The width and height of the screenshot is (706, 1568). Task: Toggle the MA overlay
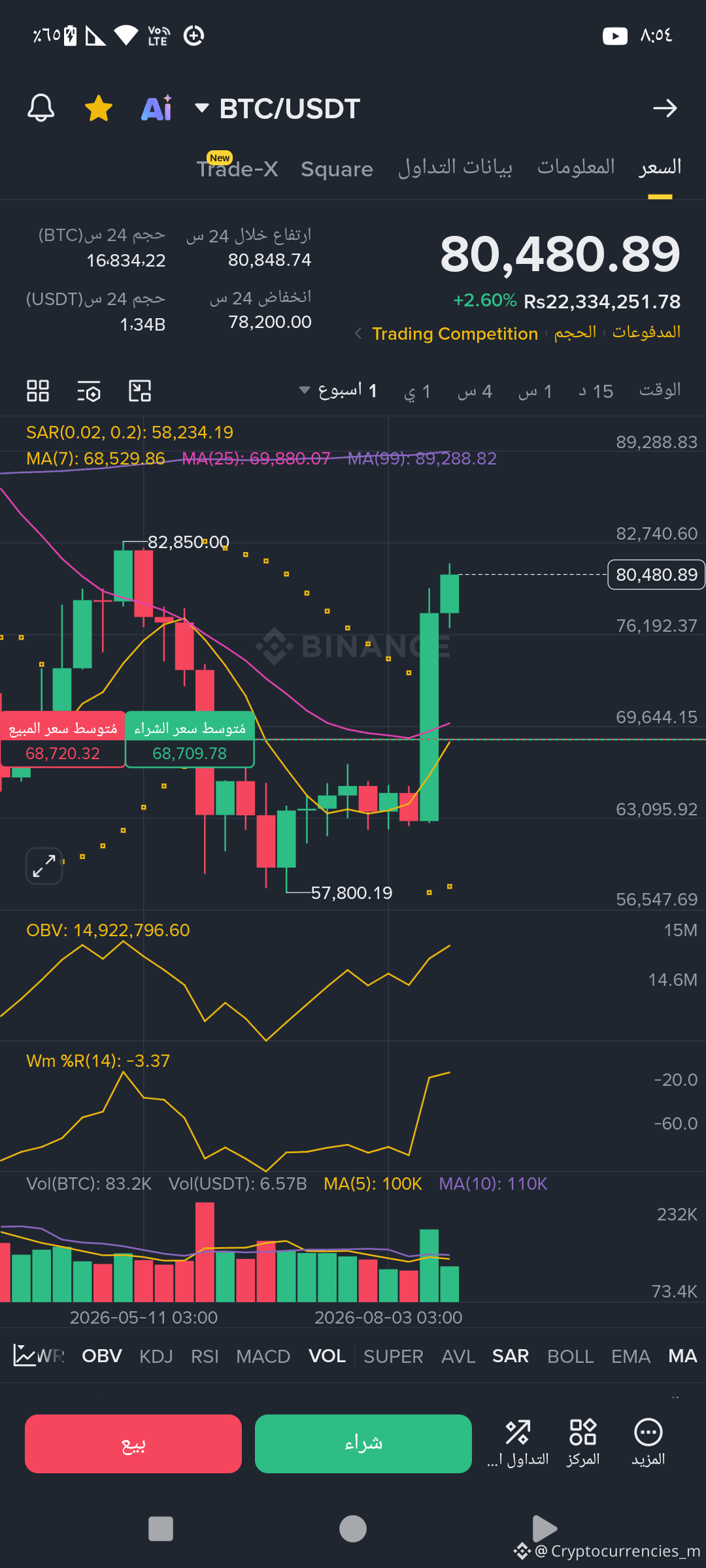pyautogui.click(x=682, y=1356)
